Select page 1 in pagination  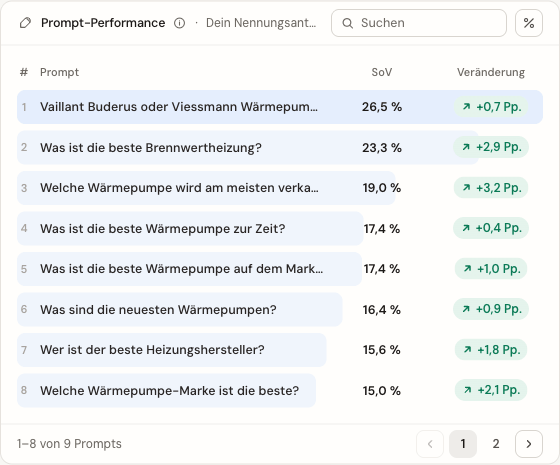[463, 444]
